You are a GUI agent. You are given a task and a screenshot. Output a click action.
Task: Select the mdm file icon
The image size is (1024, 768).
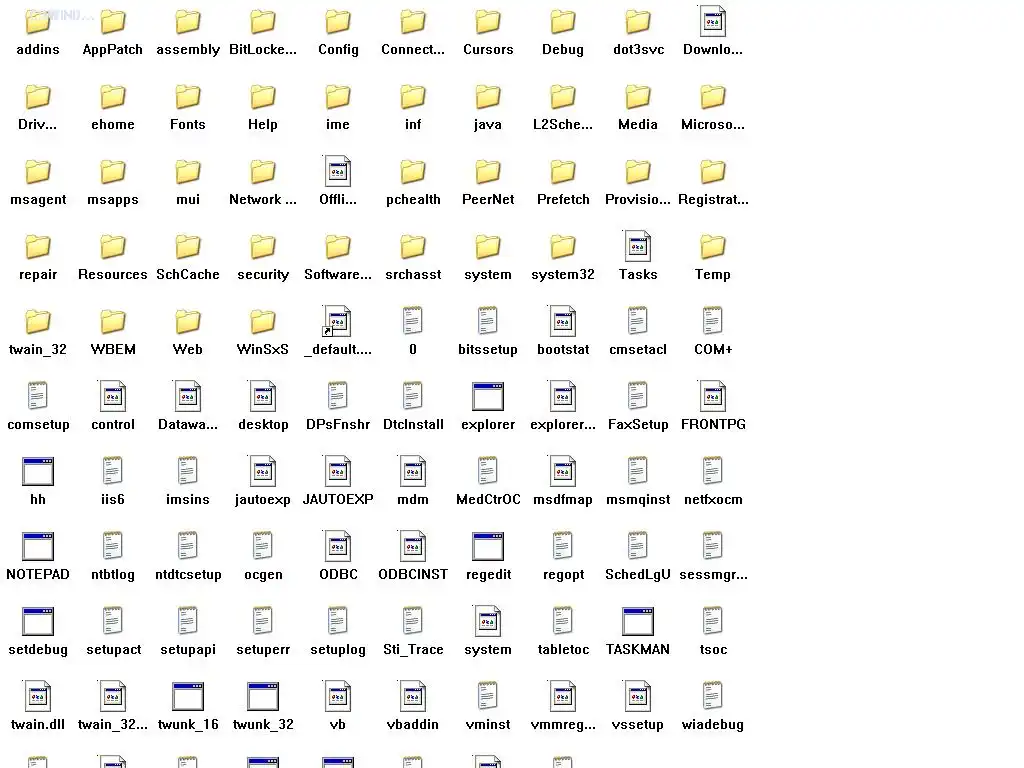click(413, 472)
